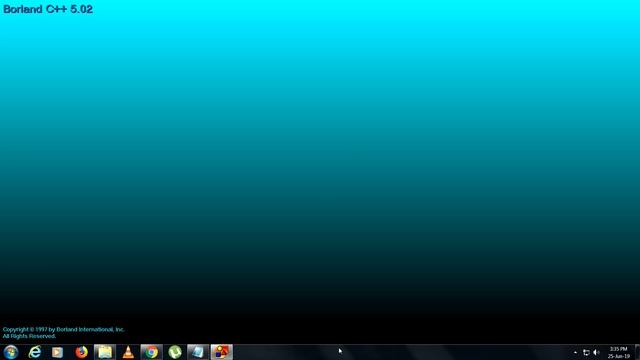Switch to the blue notepad taskbar app
This screenshot has height=360, width=640.
click(x=198, y=352)
